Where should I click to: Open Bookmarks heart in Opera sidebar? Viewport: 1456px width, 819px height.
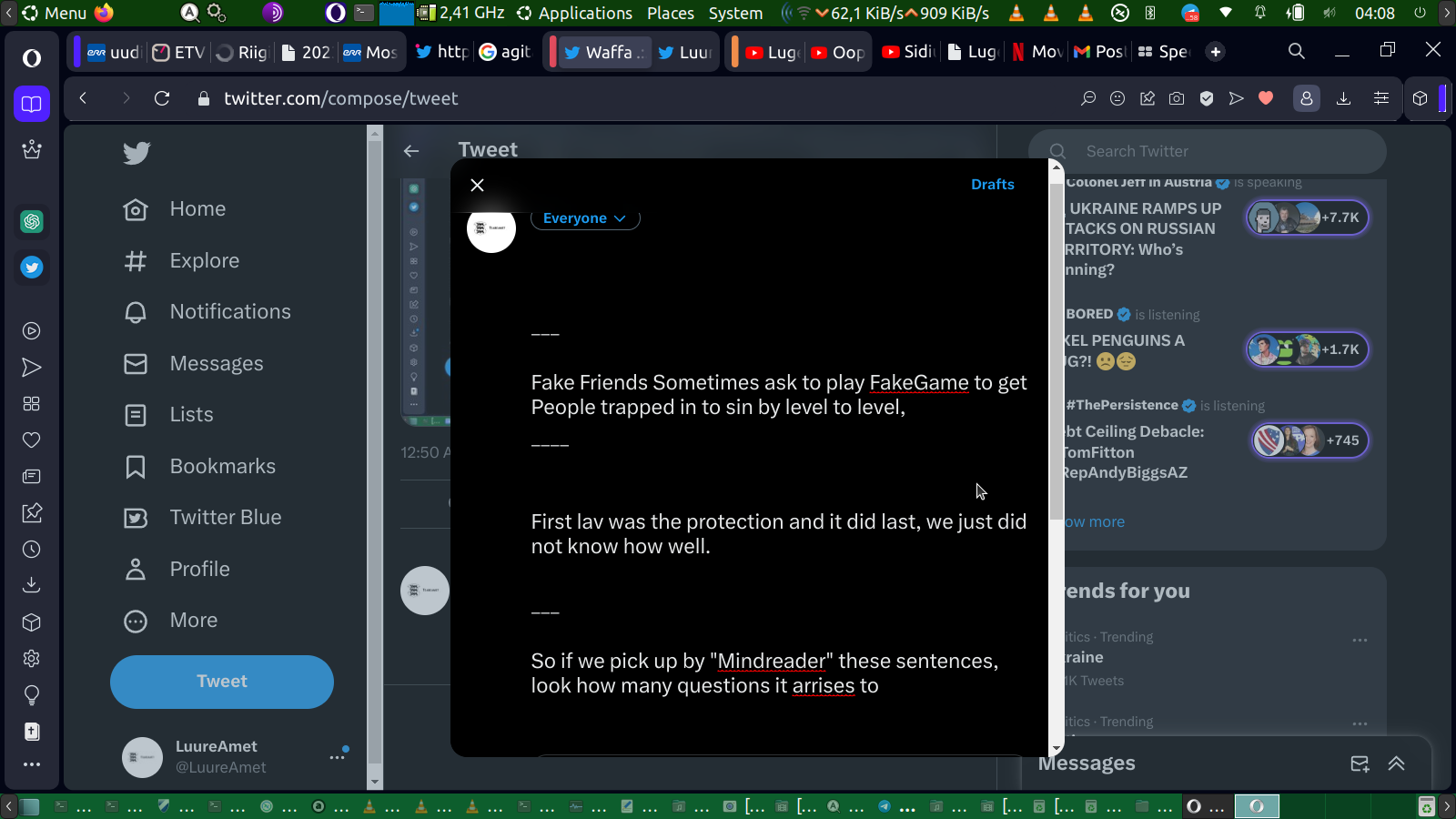click(x=32, y=440)
